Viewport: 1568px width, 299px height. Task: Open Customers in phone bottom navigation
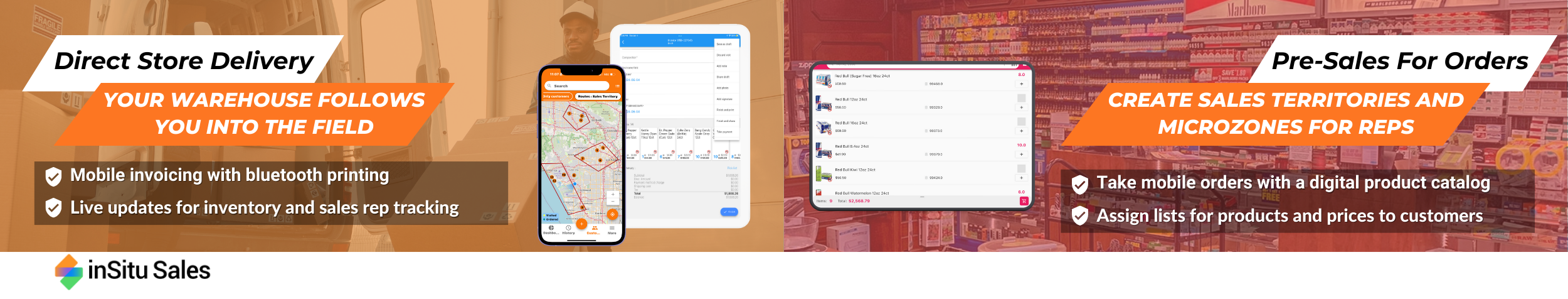[x=593, y=230]
